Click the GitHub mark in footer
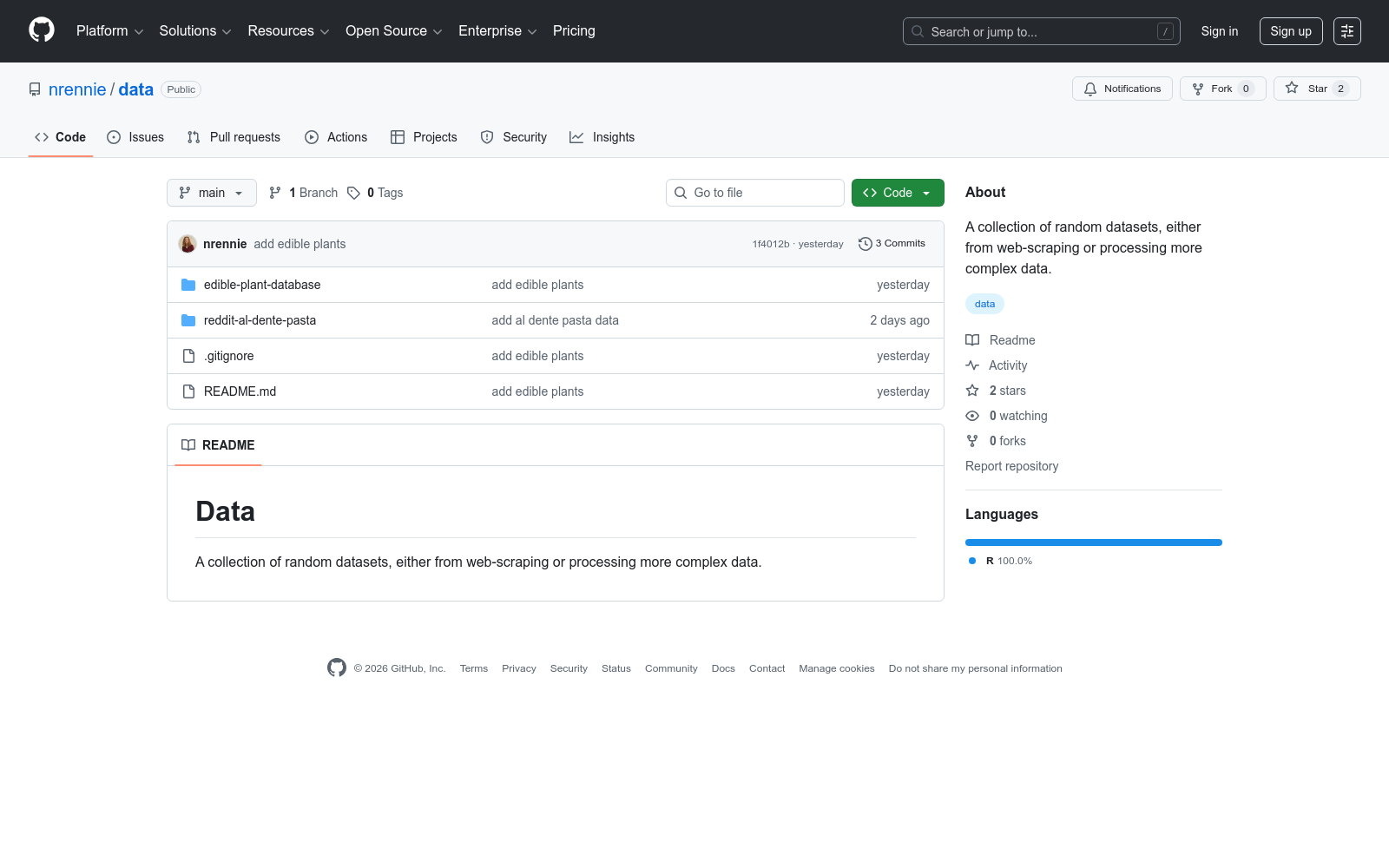1389x868 pixels. point(337,667)
